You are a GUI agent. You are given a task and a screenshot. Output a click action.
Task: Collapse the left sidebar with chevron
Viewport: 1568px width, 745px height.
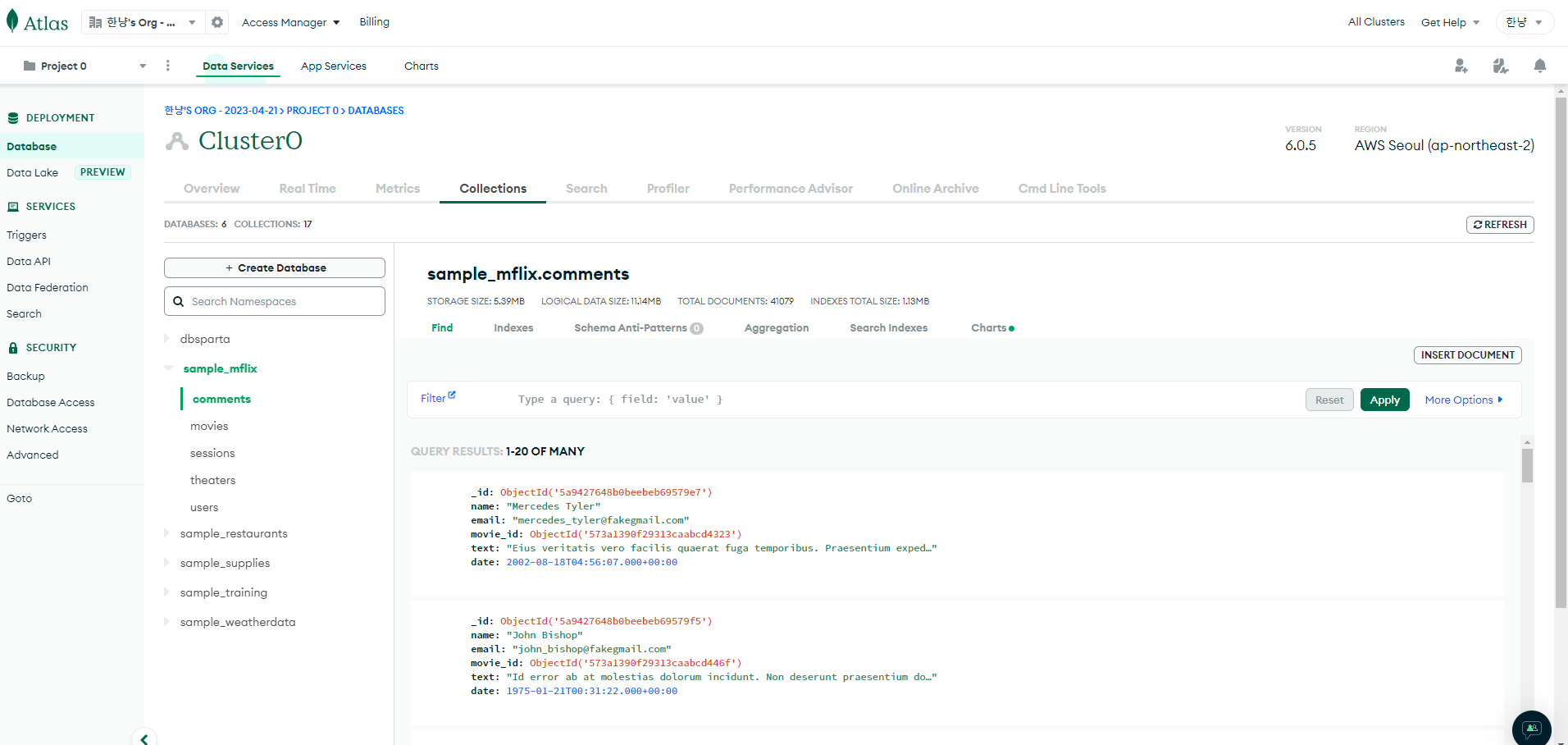[144, 738]
